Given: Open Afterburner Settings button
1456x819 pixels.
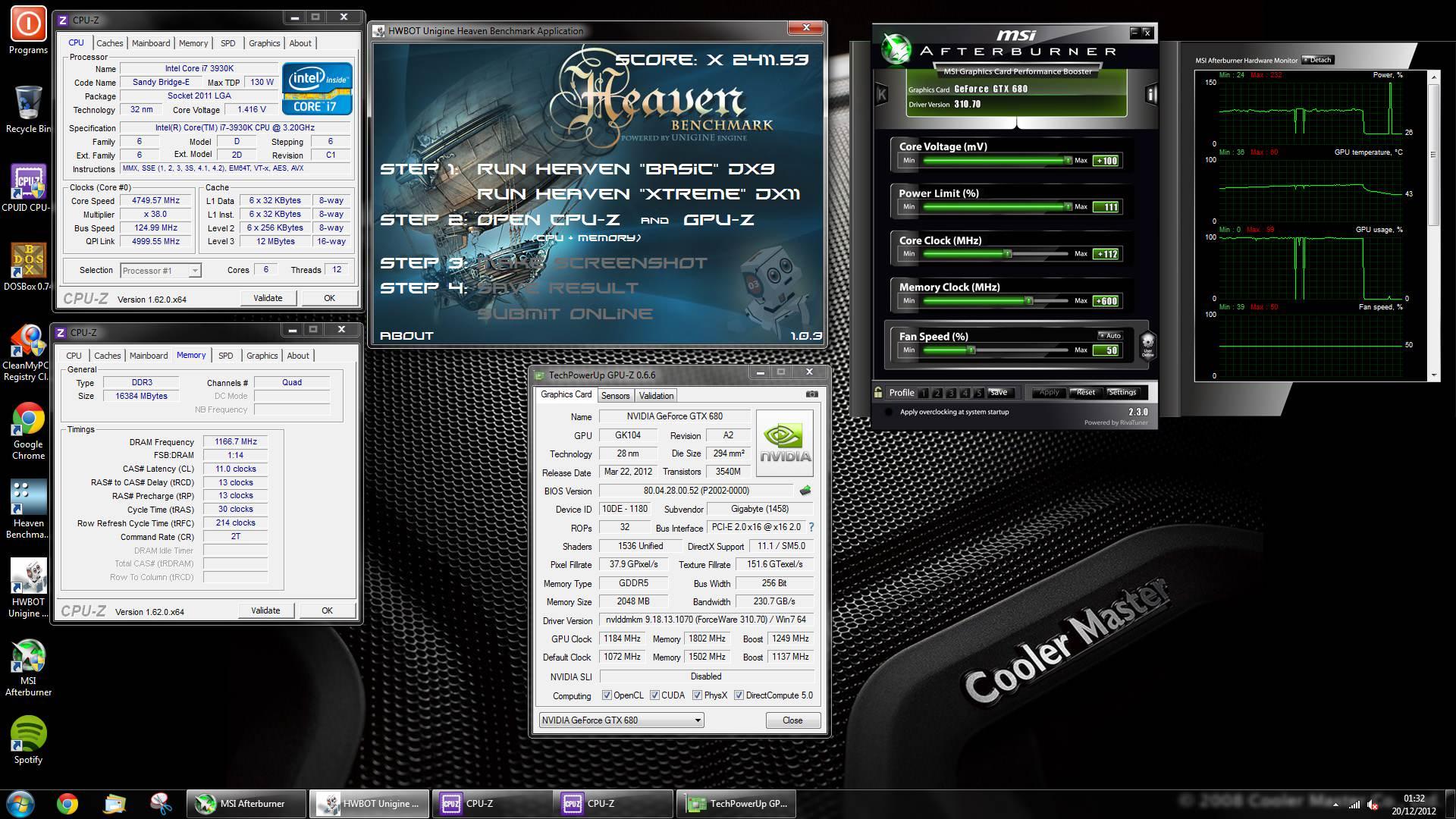Looking at the screenshot, I should click(1122, 392).
